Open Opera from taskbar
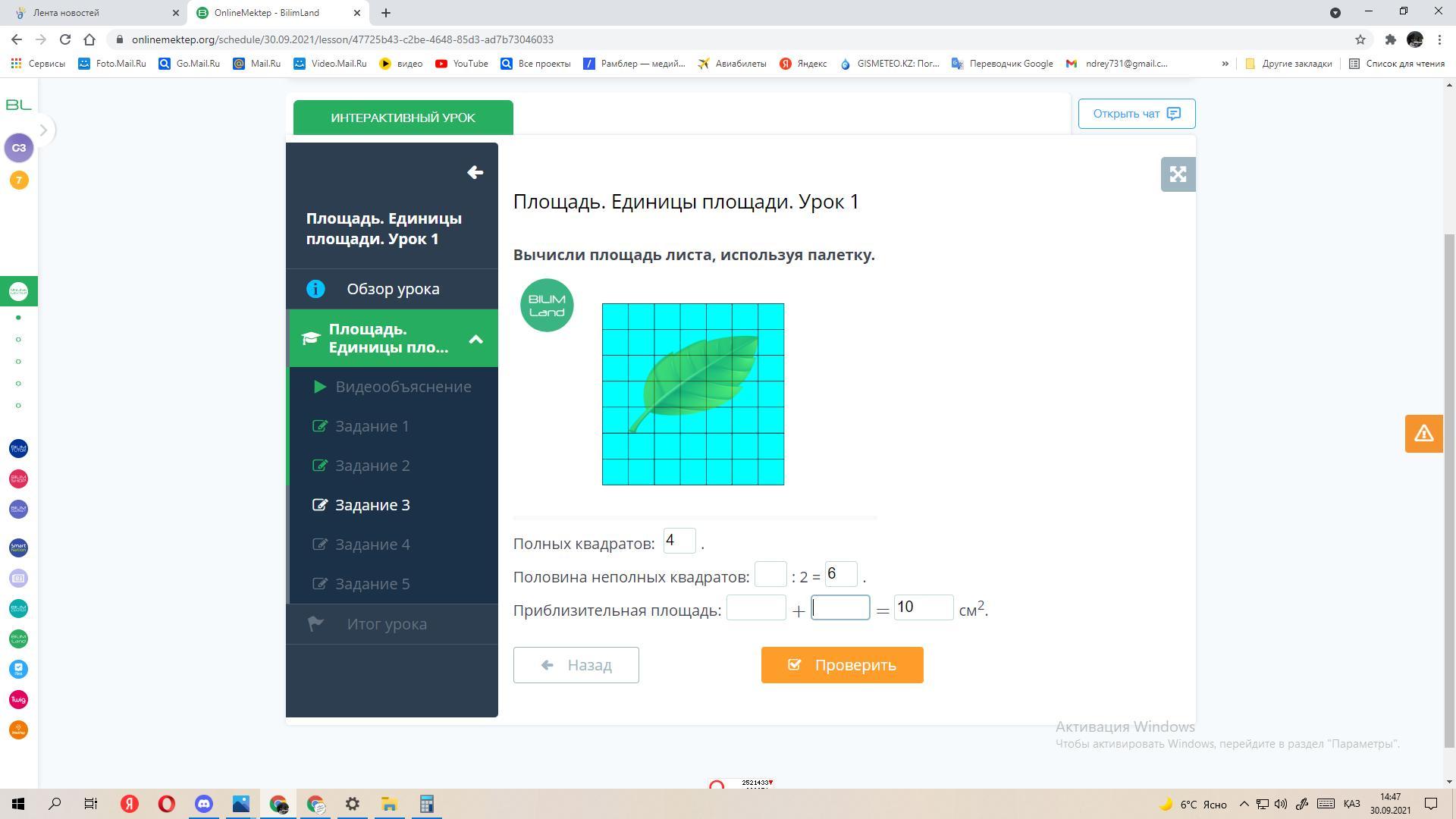Image resolution: width=1456 pixels, height=819 pixels. coord(166,804)
